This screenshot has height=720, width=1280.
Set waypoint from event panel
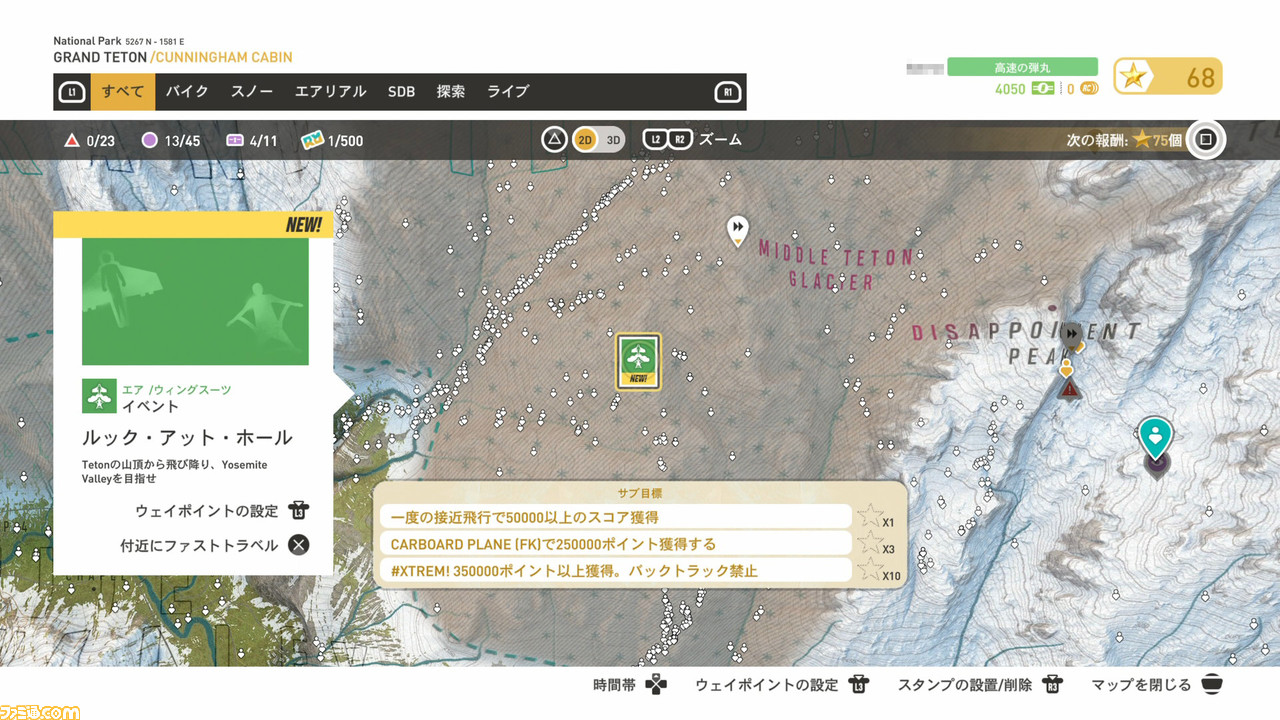click(x=222, y=511)
